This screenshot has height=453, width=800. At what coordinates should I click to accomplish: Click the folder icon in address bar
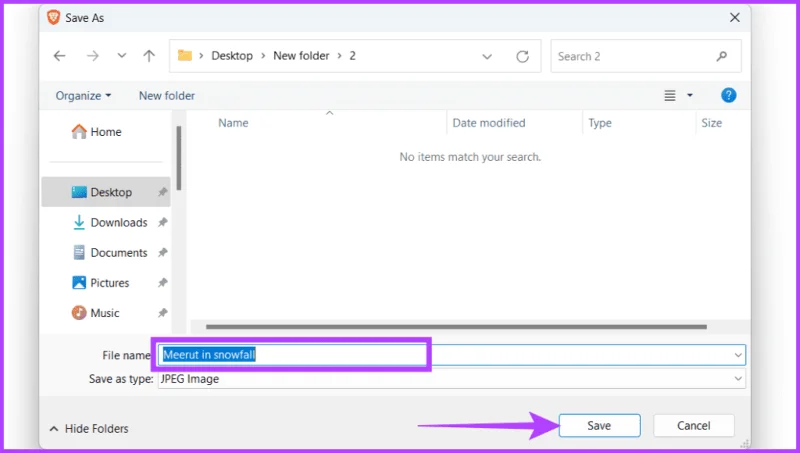(185, 55)
